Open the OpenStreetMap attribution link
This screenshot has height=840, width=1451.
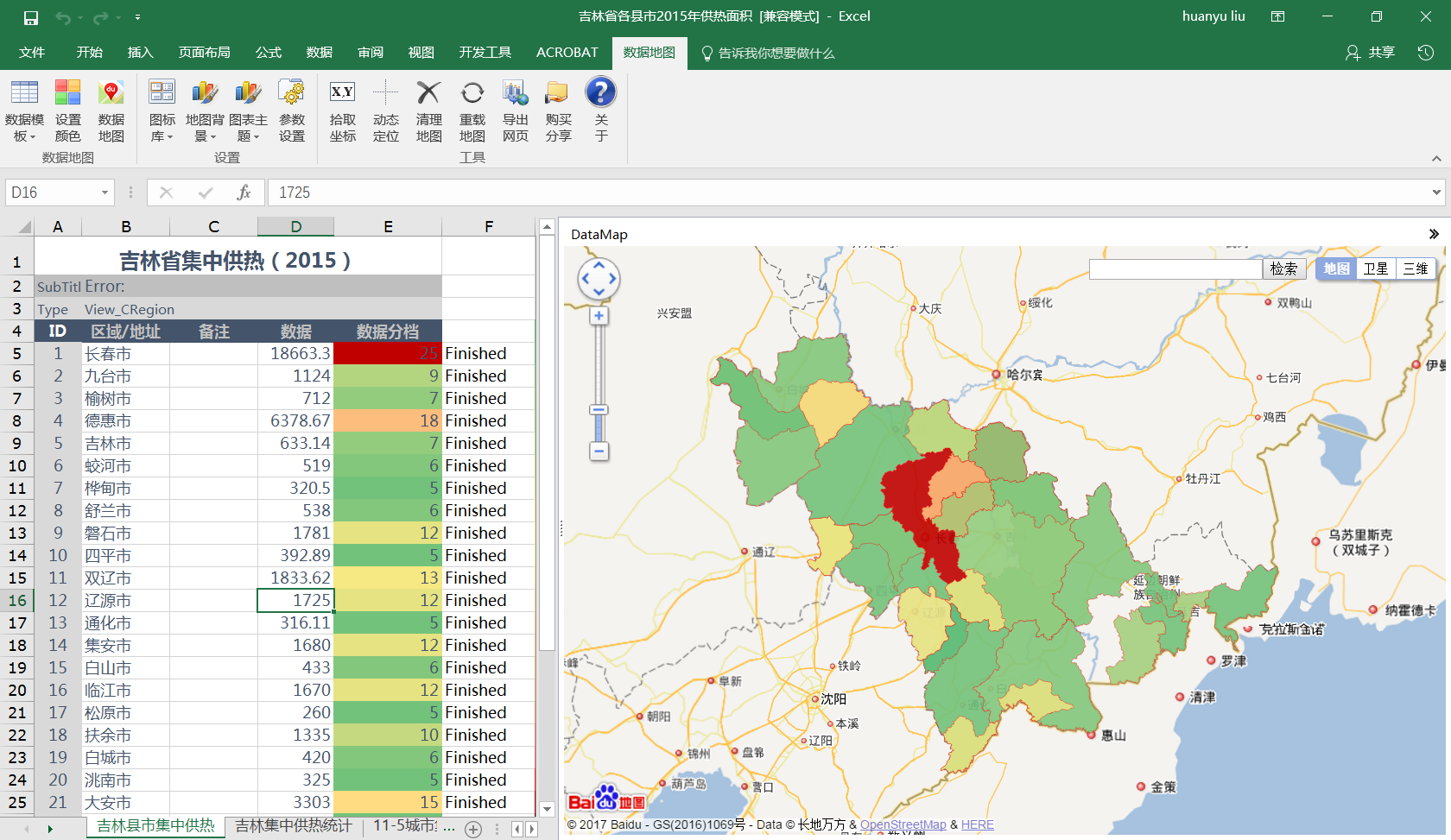pos(903,824)
